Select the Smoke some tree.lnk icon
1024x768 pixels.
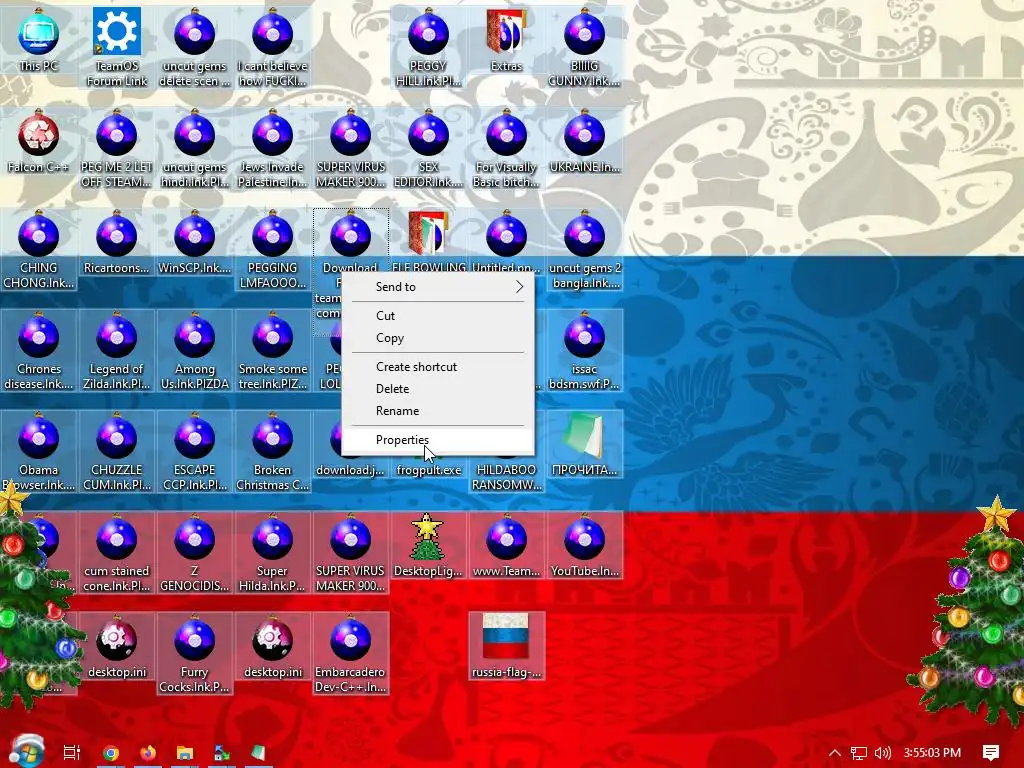(272, 351)
